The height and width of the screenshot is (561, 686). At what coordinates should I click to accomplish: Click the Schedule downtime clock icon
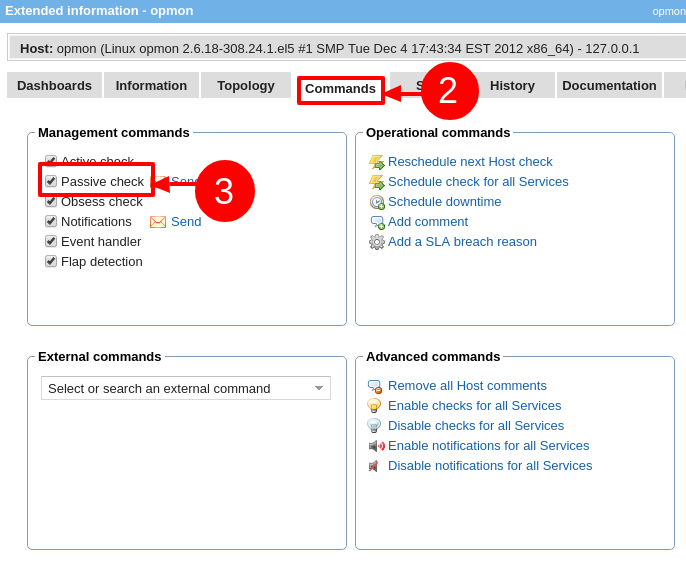click(x=376, y=202)
